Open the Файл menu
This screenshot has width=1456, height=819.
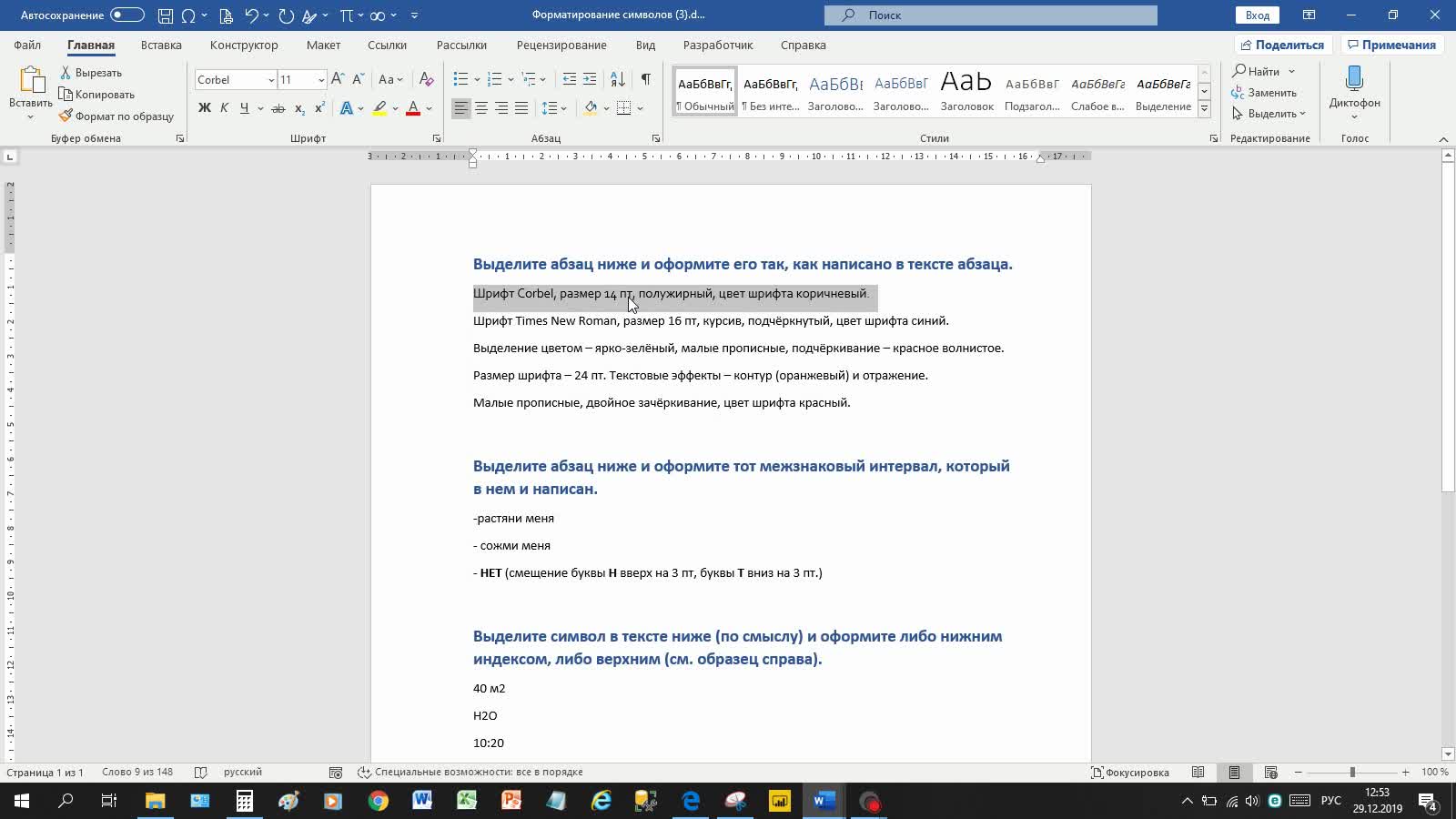click(27, 45)
